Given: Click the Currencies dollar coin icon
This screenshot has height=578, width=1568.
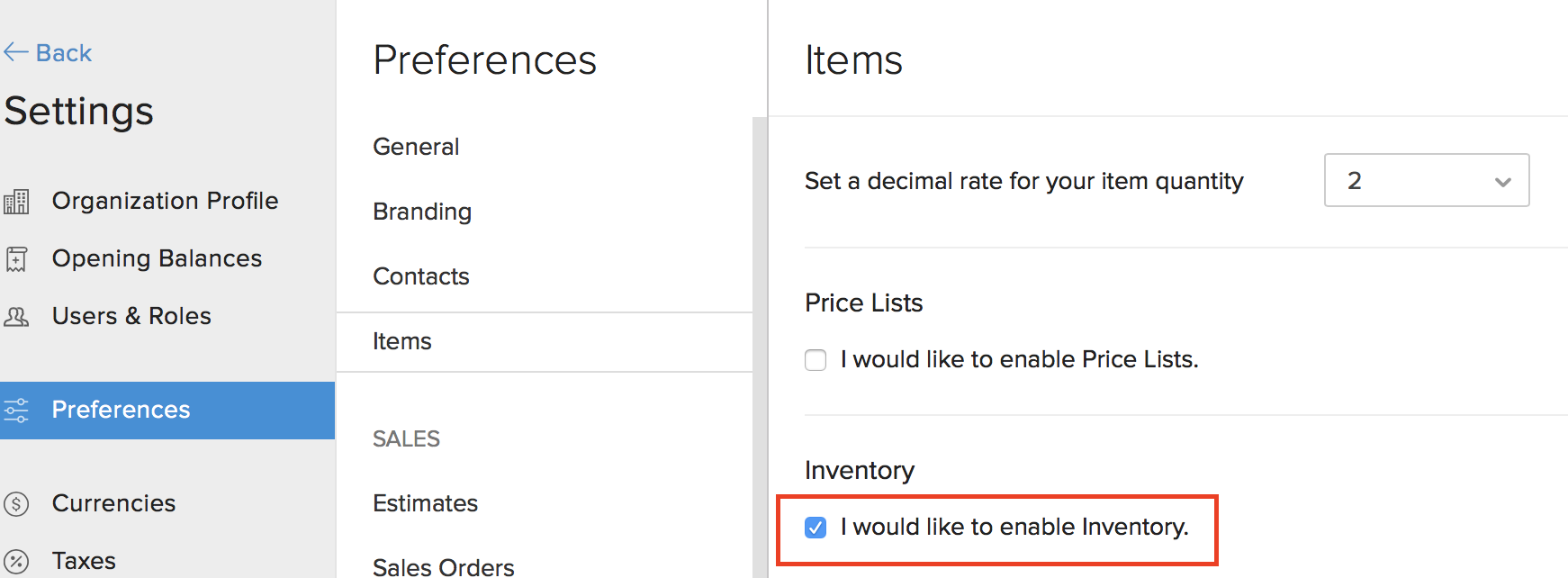Looking at the screenshot, I should (x=16, y=503).
